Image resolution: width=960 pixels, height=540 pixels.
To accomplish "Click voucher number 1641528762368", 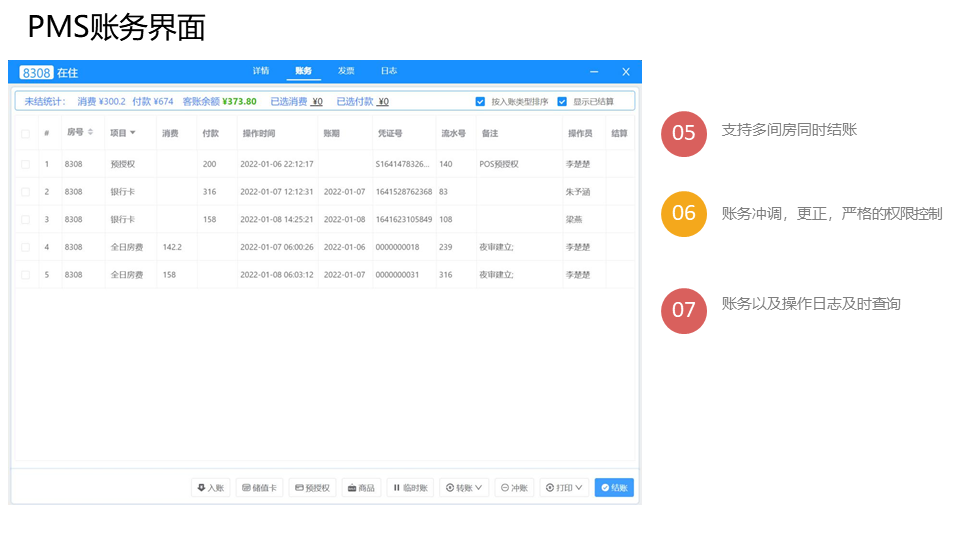I will (404, 192).
